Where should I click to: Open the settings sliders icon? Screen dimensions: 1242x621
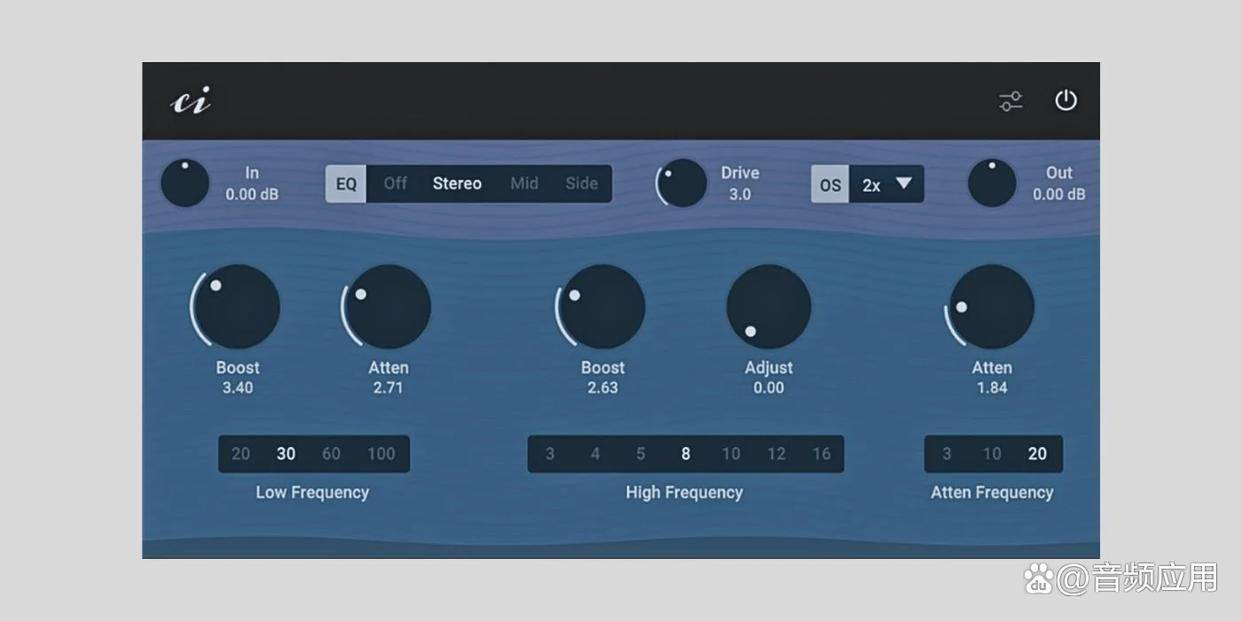click(1011, 101)
